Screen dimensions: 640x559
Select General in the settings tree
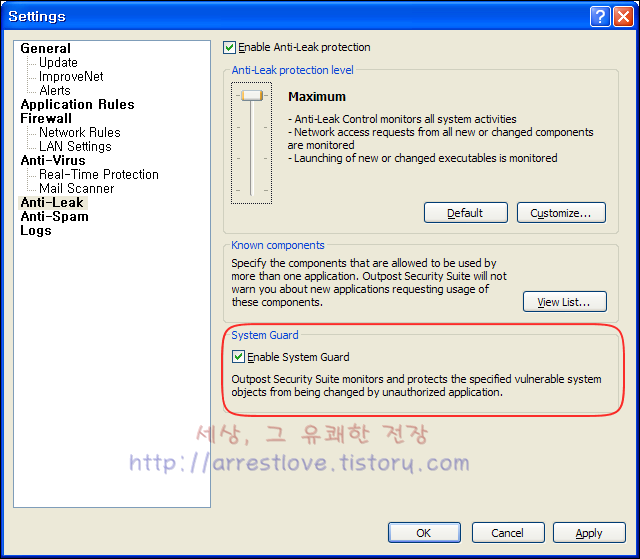[x=45, y=48]
